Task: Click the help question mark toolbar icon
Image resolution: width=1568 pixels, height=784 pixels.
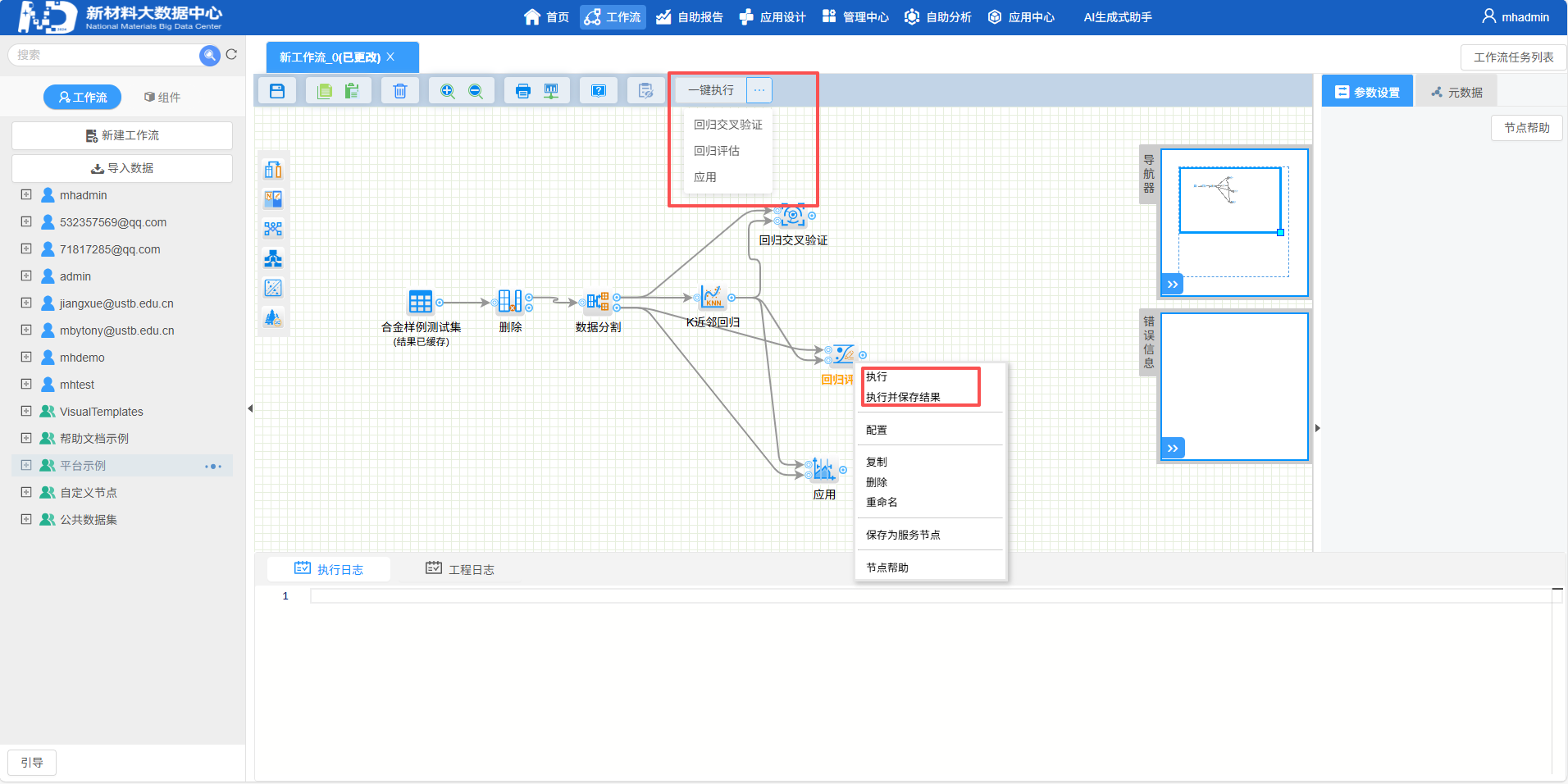Action: pos(599,91)
